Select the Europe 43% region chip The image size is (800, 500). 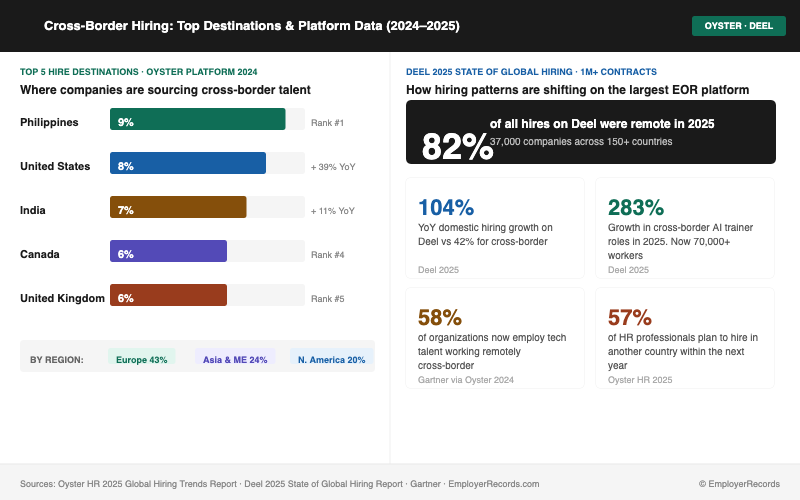click(x=141, y=358)
